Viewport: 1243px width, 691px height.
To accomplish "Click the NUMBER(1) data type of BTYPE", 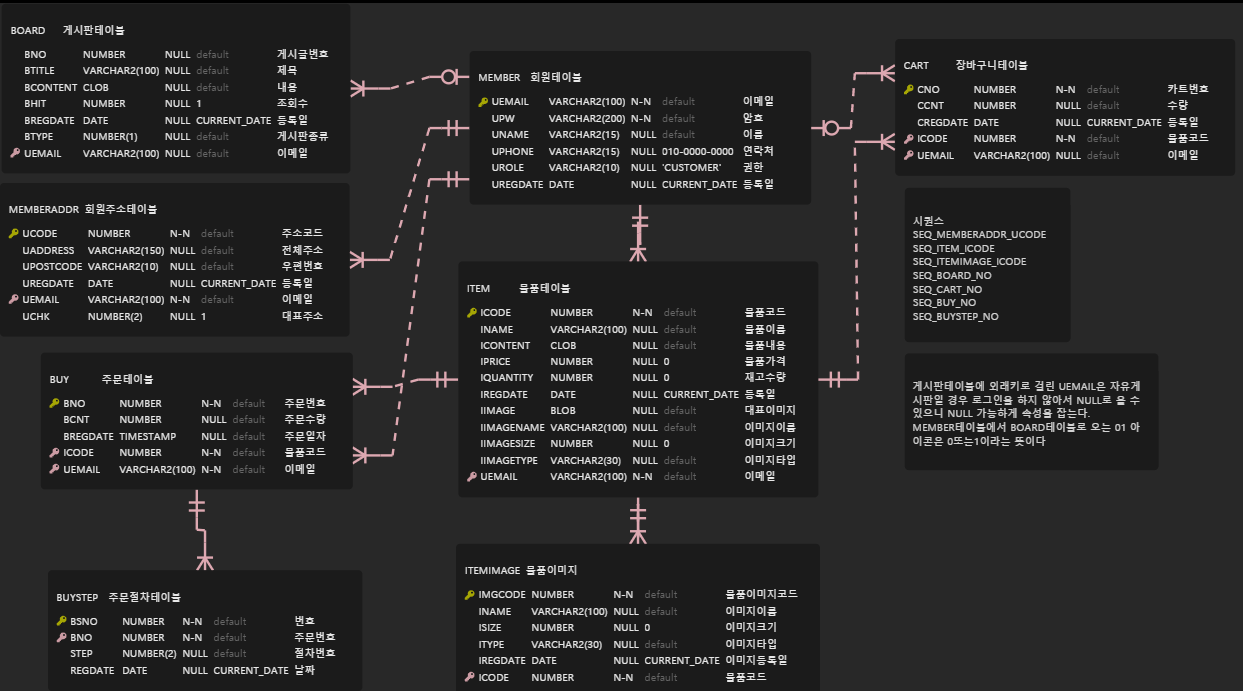I will 110,136.
